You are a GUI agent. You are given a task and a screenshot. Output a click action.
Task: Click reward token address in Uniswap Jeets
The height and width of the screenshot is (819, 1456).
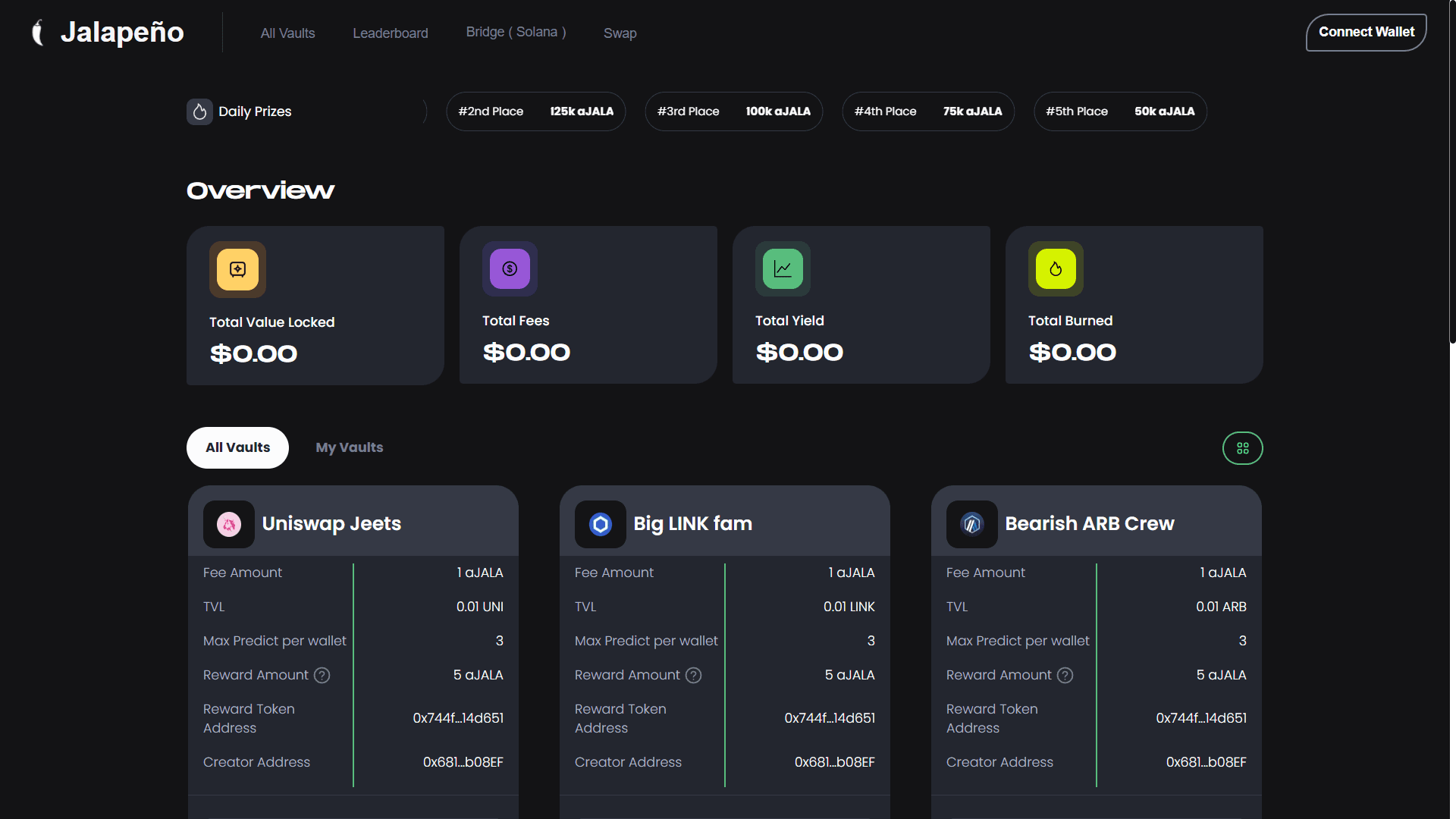(458, 718)
